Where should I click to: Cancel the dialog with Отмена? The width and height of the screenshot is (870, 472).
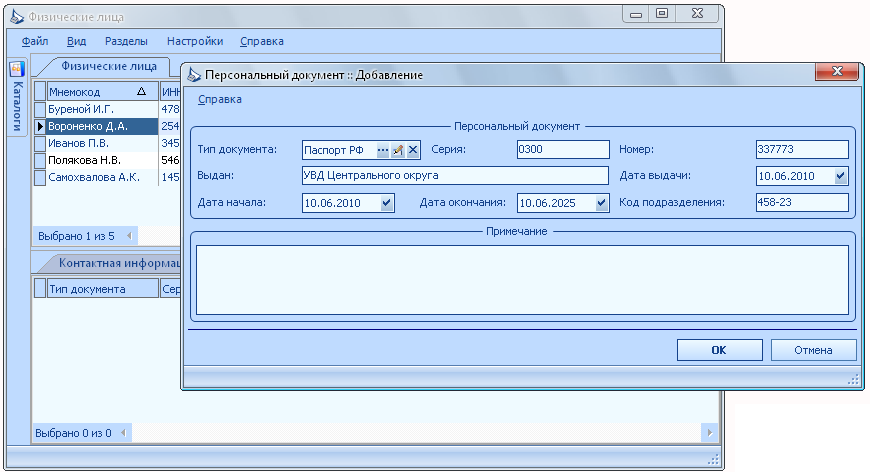(x=813, y=350)
